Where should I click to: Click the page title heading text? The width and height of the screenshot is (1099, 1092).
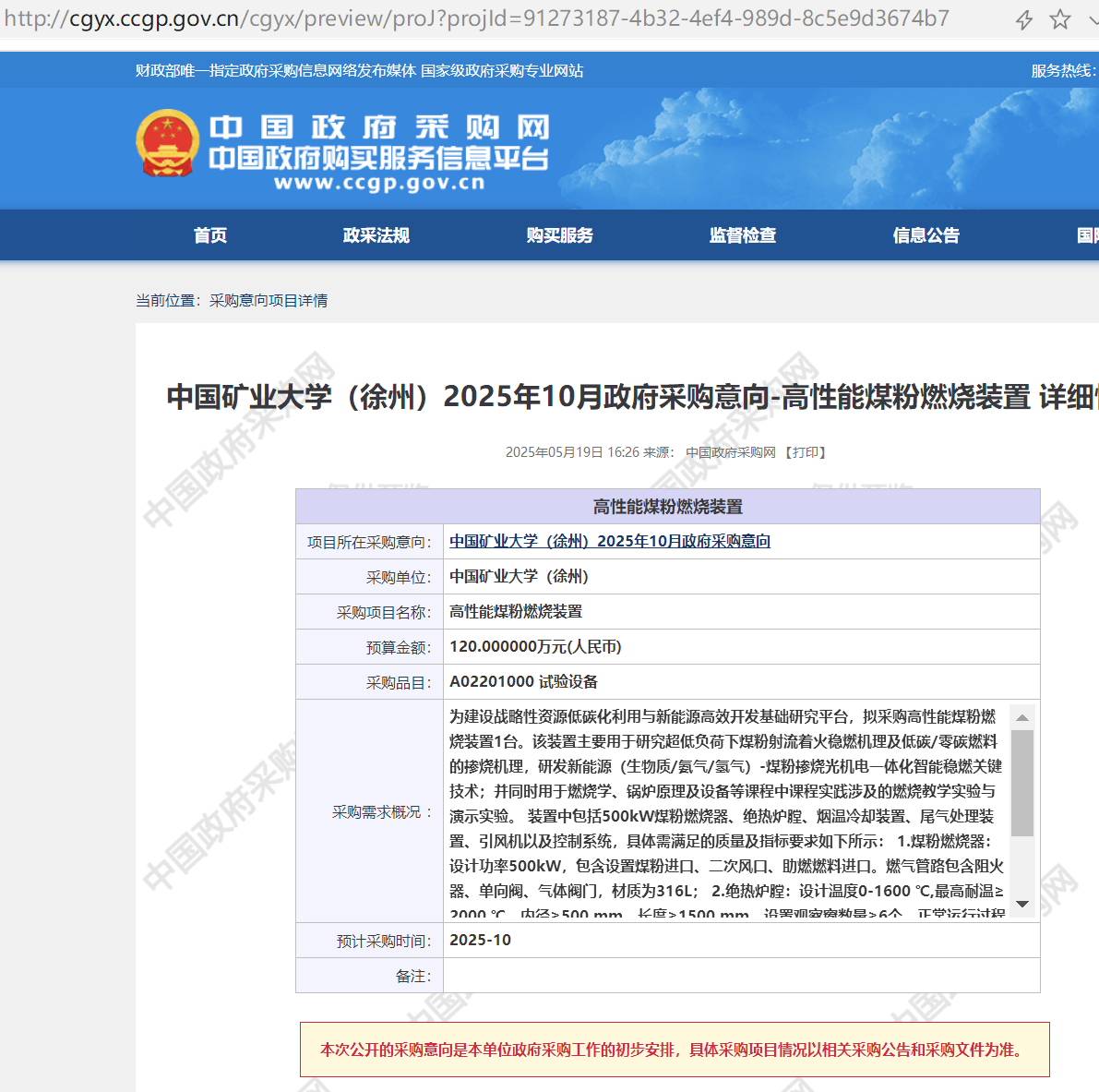(x=632, y=397)
